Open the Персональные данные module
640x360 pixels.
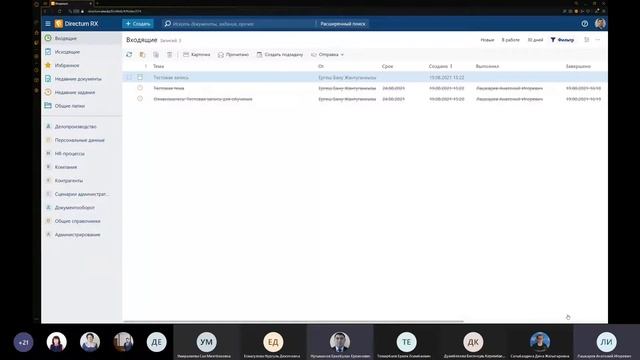click(82, 140)
